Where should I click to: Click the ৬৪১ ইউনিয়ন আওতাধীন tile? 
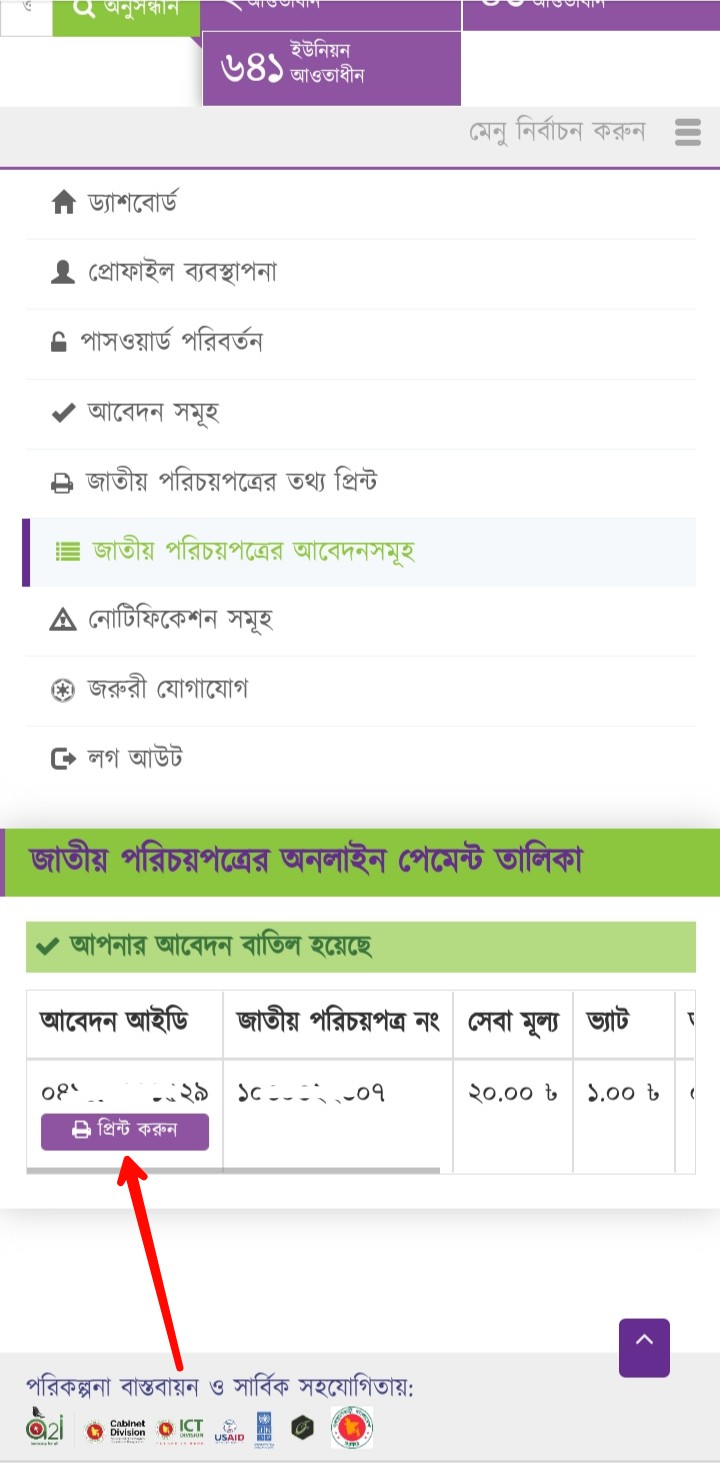click(x=331, y=67)
